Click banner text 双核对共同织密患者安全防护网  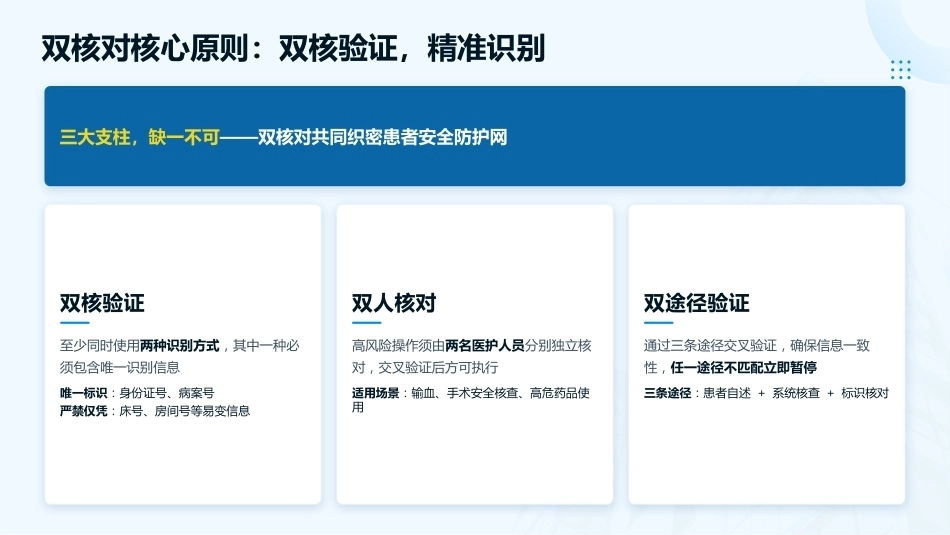tap(382, 138)
